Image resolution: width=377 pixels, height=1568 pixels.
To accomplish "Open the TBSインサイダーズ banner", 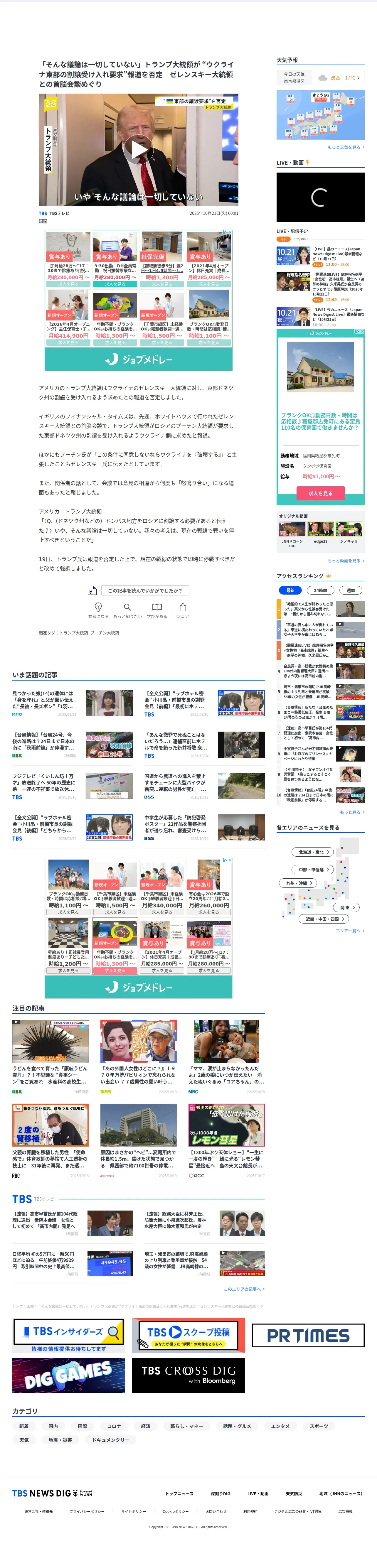I will click(68, 1336).
